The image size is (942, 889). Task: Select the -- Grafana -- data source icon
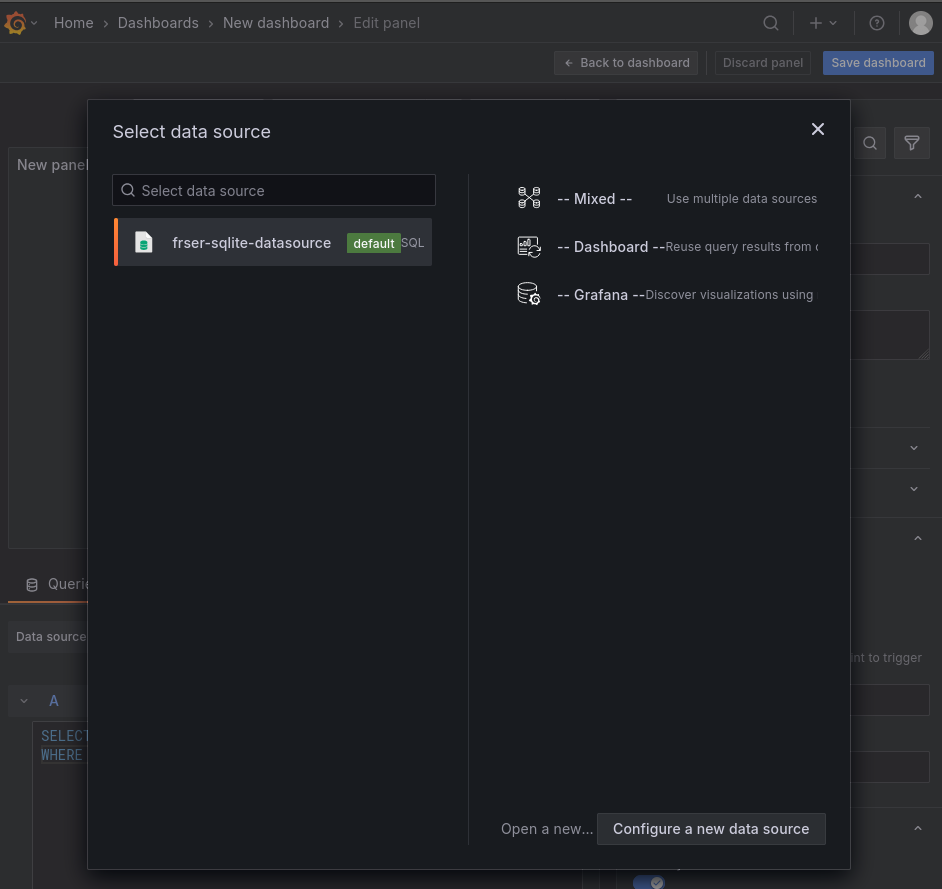(x=529, y=293)
